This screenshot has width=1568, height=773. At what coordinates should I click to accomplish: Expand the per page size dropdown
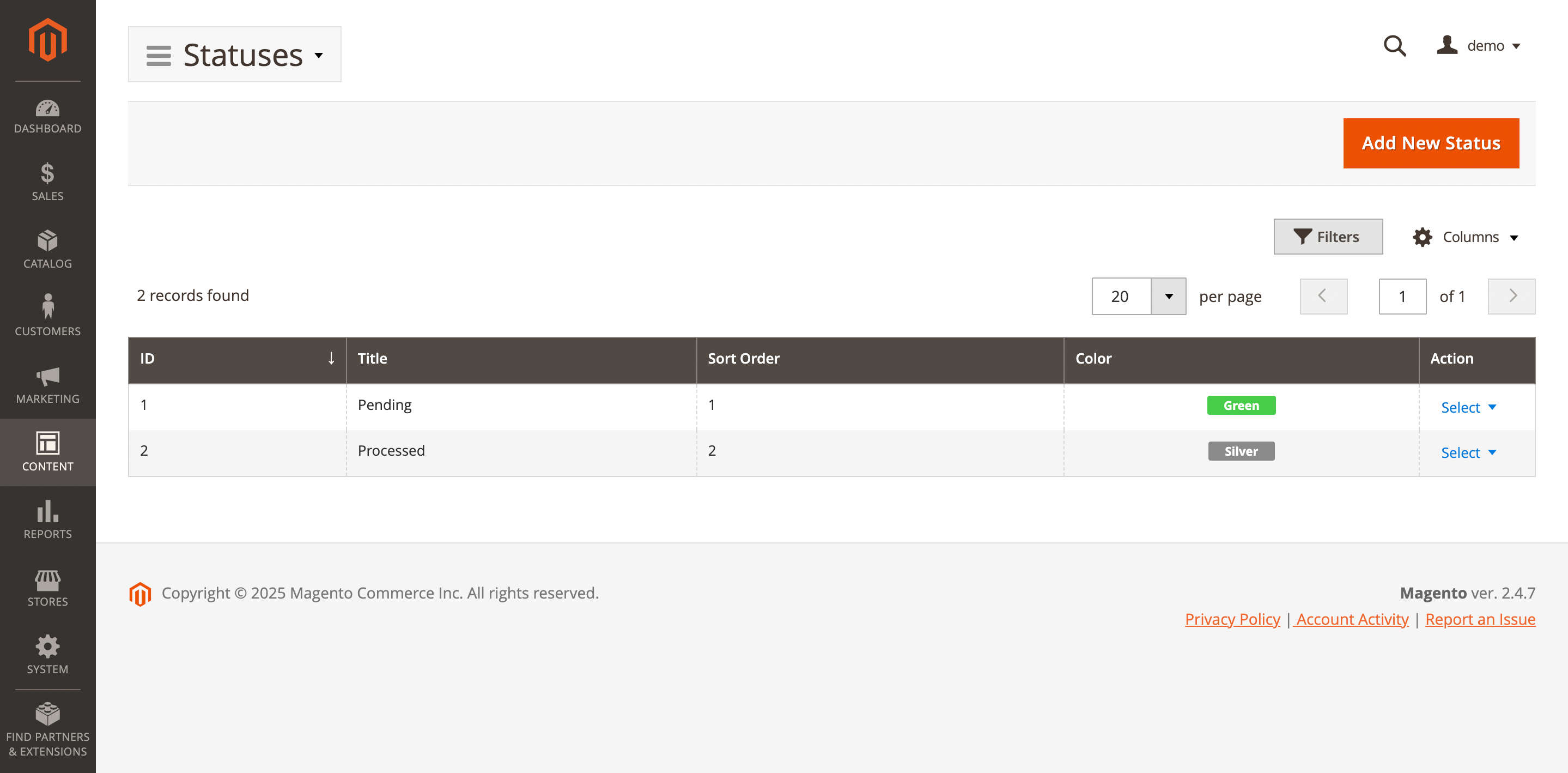[x=1168, y=297]
